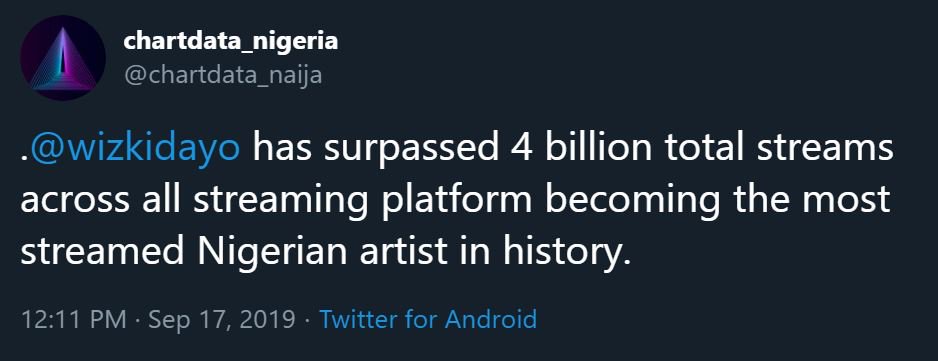
Task: Open the chartdata_nigeria profile avatar
Action: pyautogui.click(x=63, y=58)
